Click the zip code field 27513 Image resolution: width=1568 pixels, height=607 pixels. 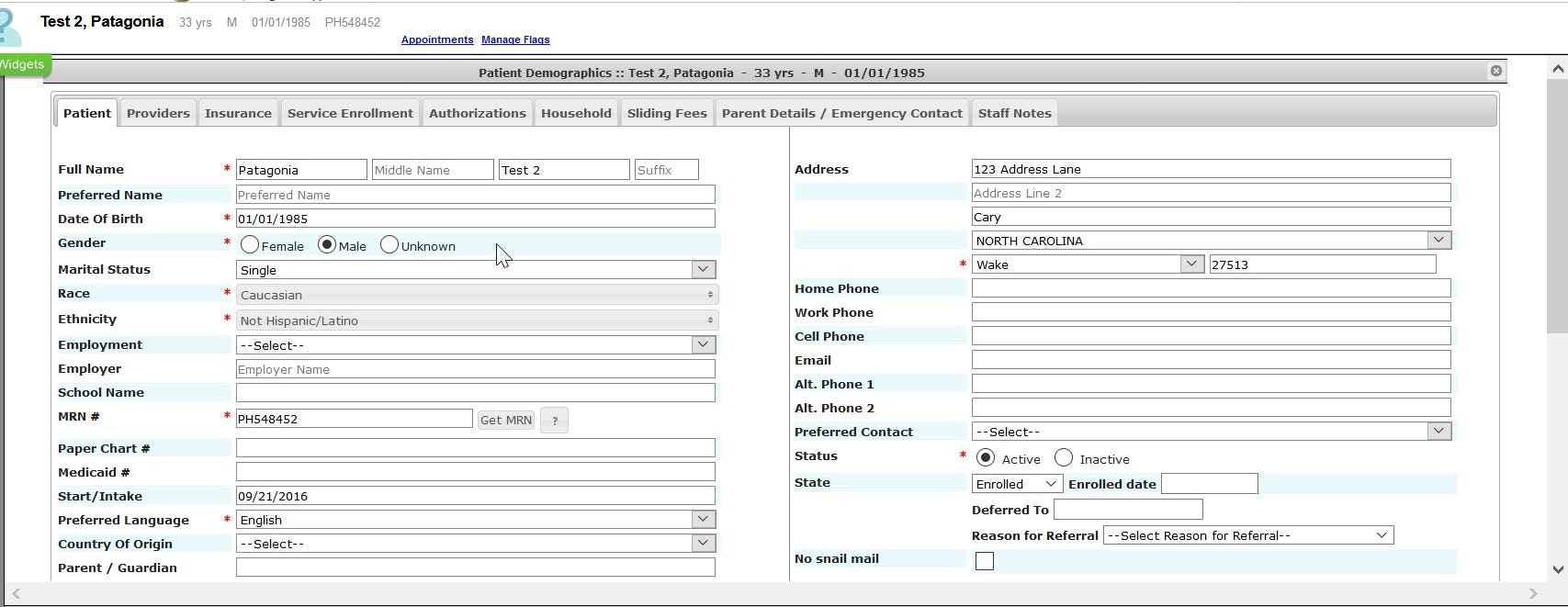tap(1323, 264)
